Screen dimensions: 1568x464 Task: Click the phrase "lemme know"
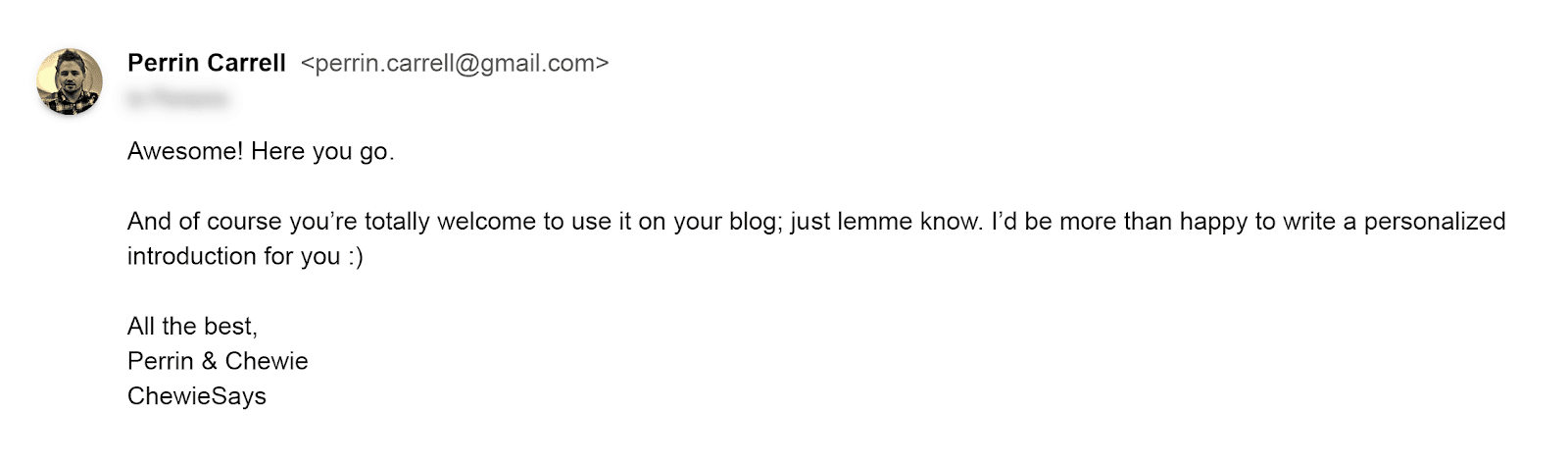[909, 221]
